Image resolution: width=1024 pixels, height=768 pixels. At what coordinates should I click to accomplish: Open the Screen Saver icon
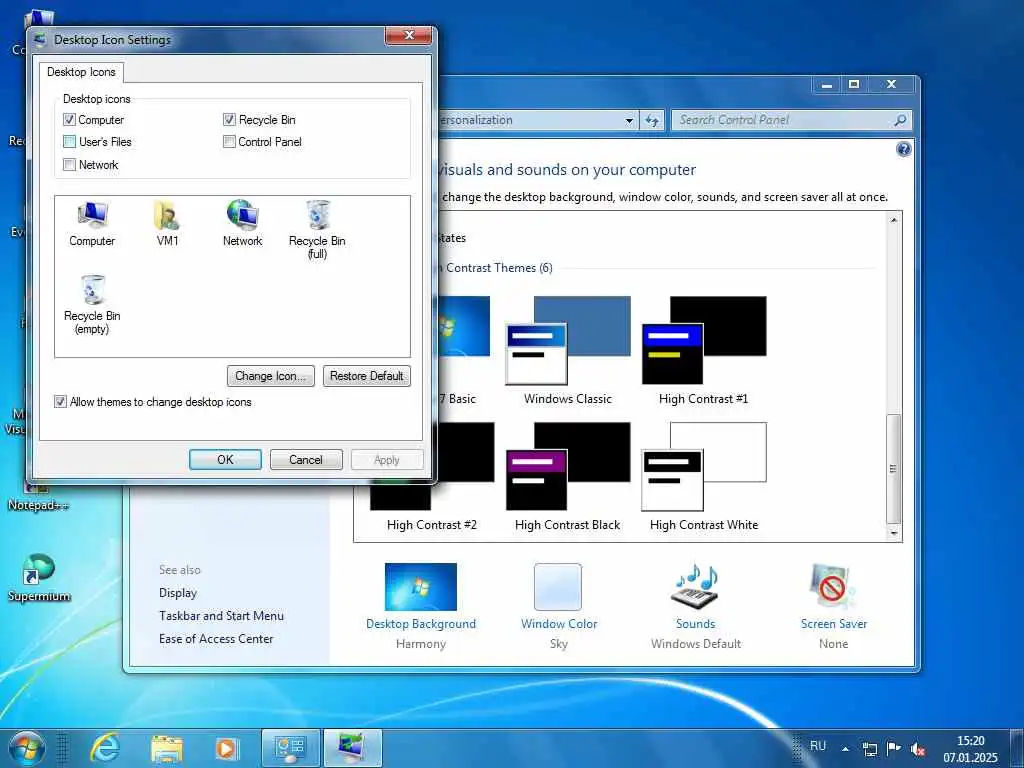[833, 586]
